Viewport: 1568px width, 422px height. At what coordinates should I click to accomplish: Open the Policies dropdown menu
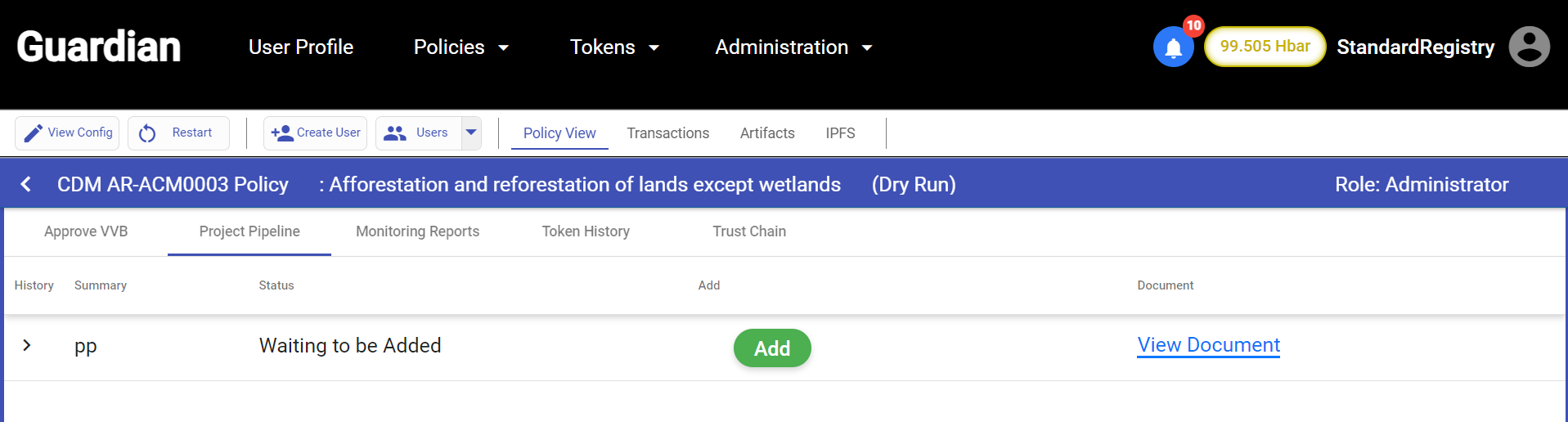461,47
